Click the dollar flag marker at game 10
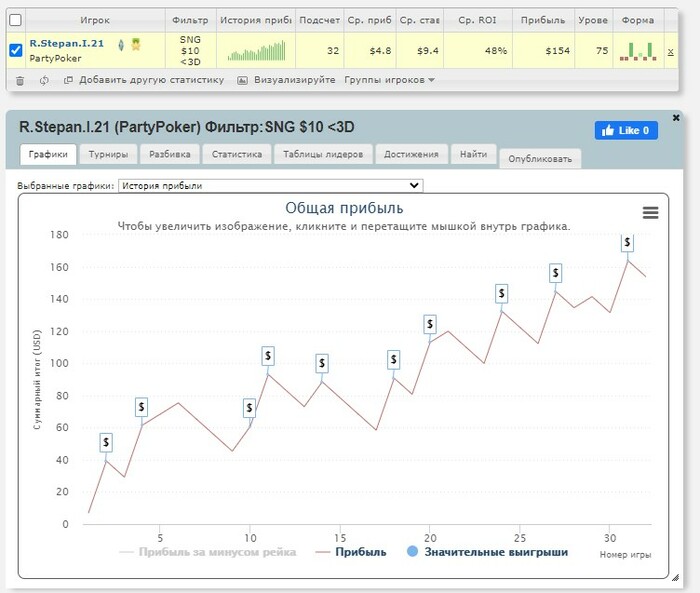The image size is (700, 593). [x=249, y=408]
